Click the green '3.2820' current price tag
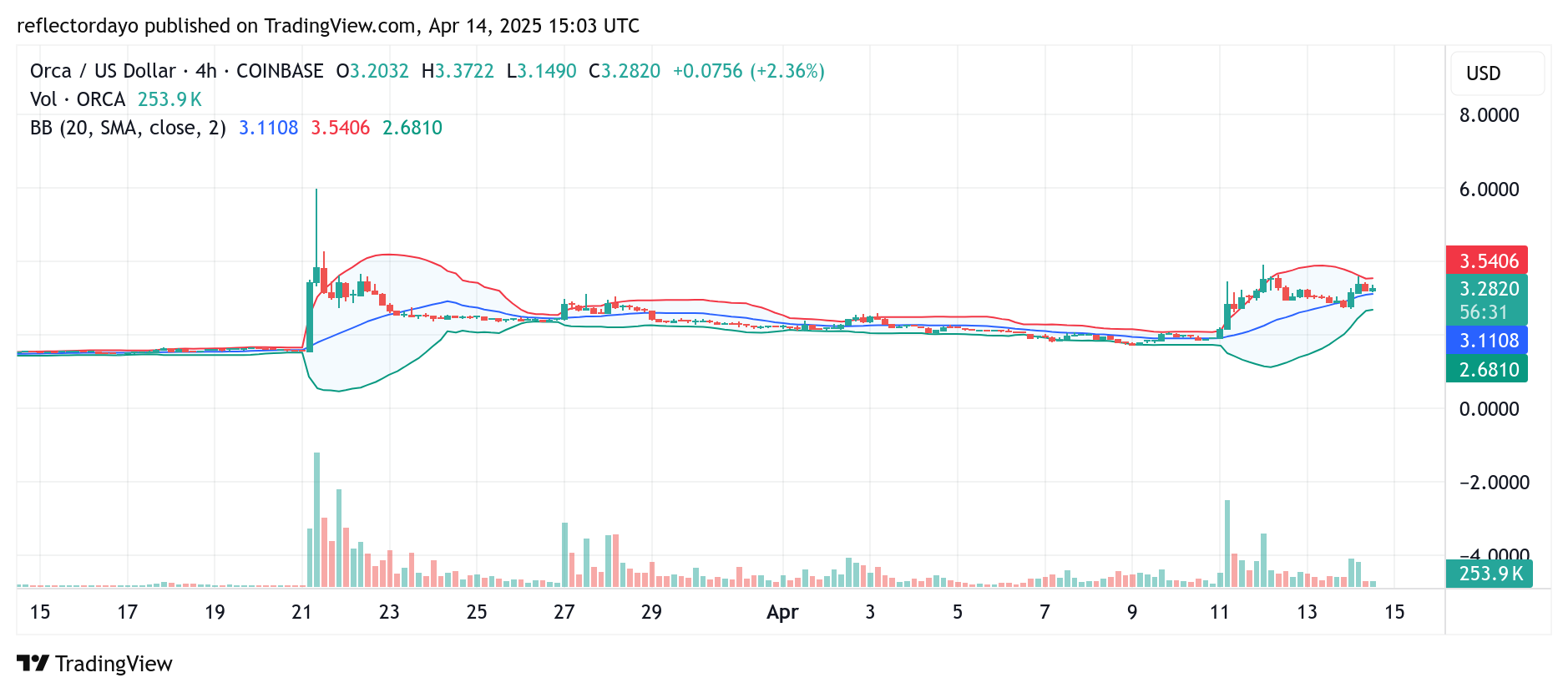Screen dimensions: 1568x693 click(1487, 289)
